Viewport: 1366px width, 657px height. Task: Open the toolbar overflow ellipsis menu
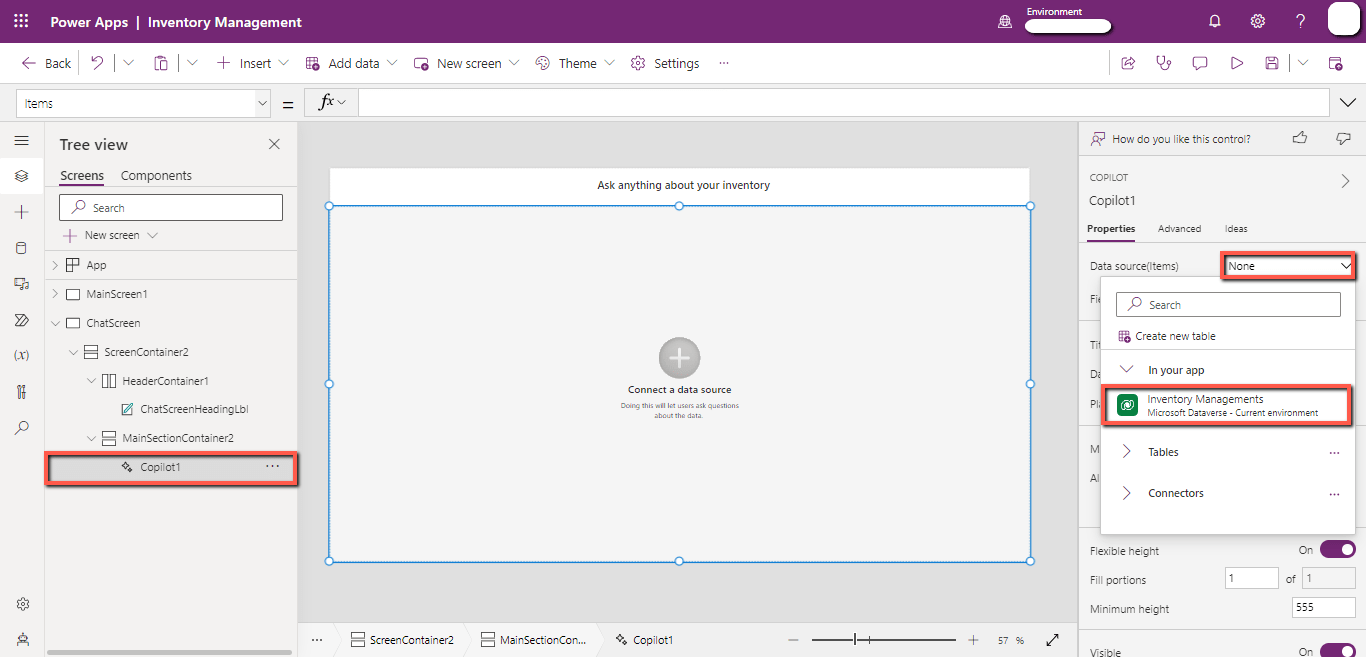724,63
